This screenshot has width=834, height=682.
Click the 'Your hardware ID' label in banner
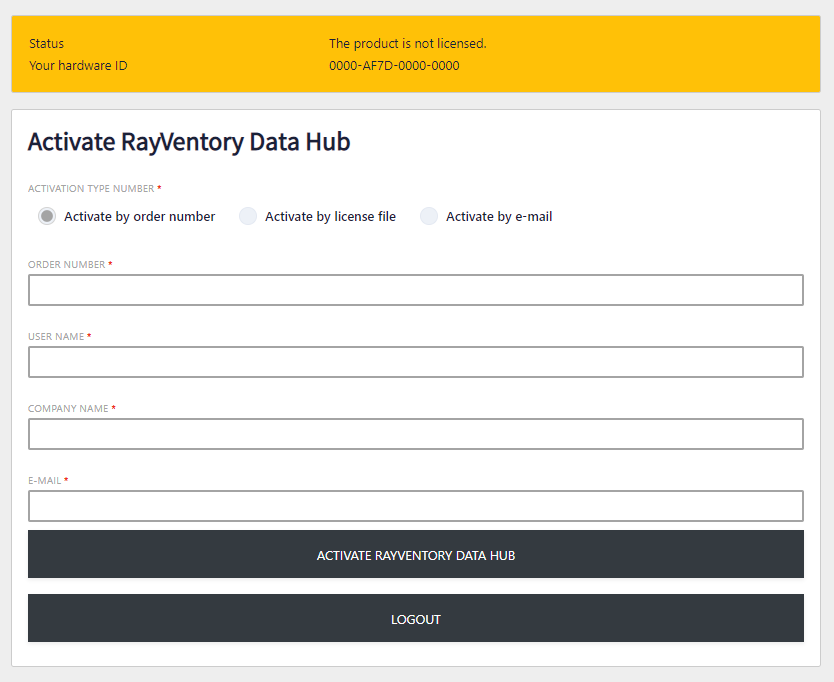click(x=78, y=66)
